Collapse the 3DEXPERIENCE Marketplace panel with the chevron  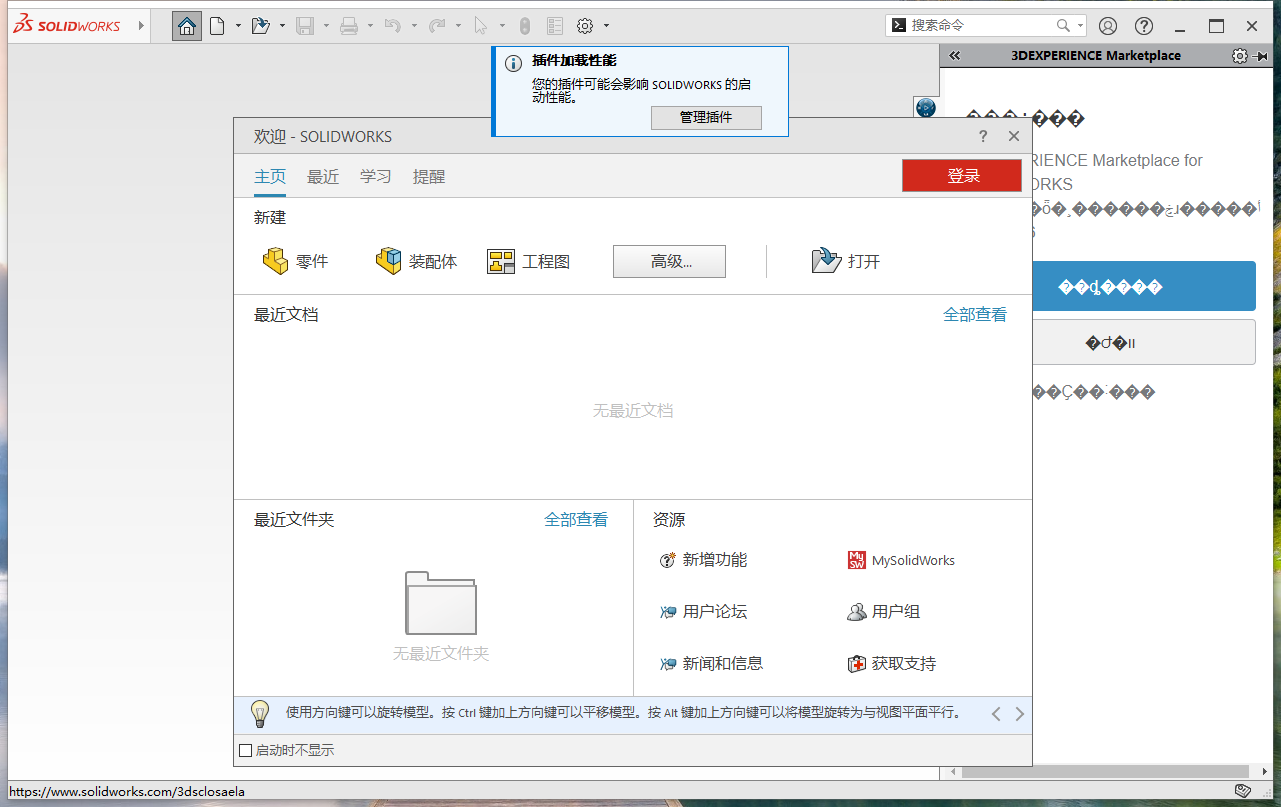[x=954, y=55]
